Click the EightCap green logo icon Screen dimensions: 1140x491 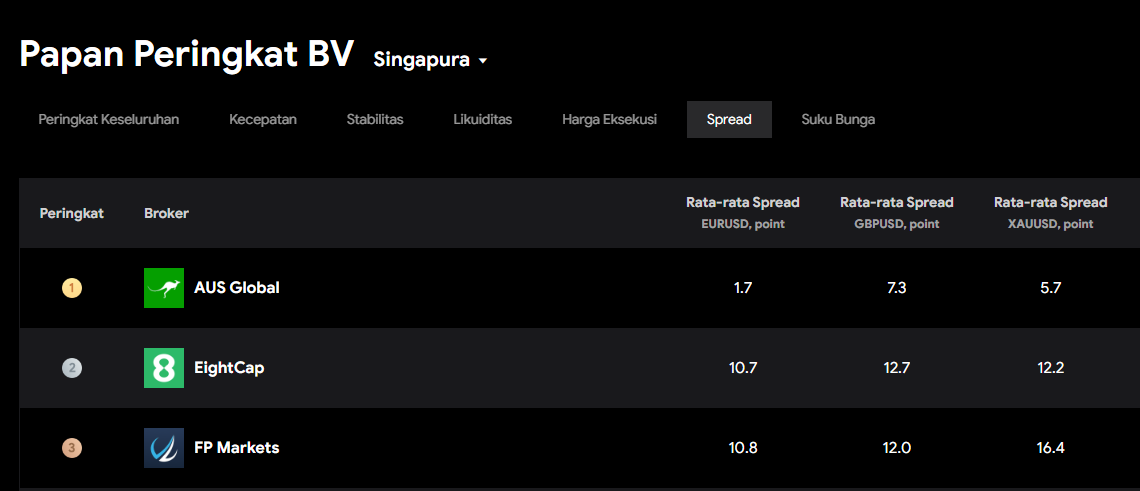164,368
